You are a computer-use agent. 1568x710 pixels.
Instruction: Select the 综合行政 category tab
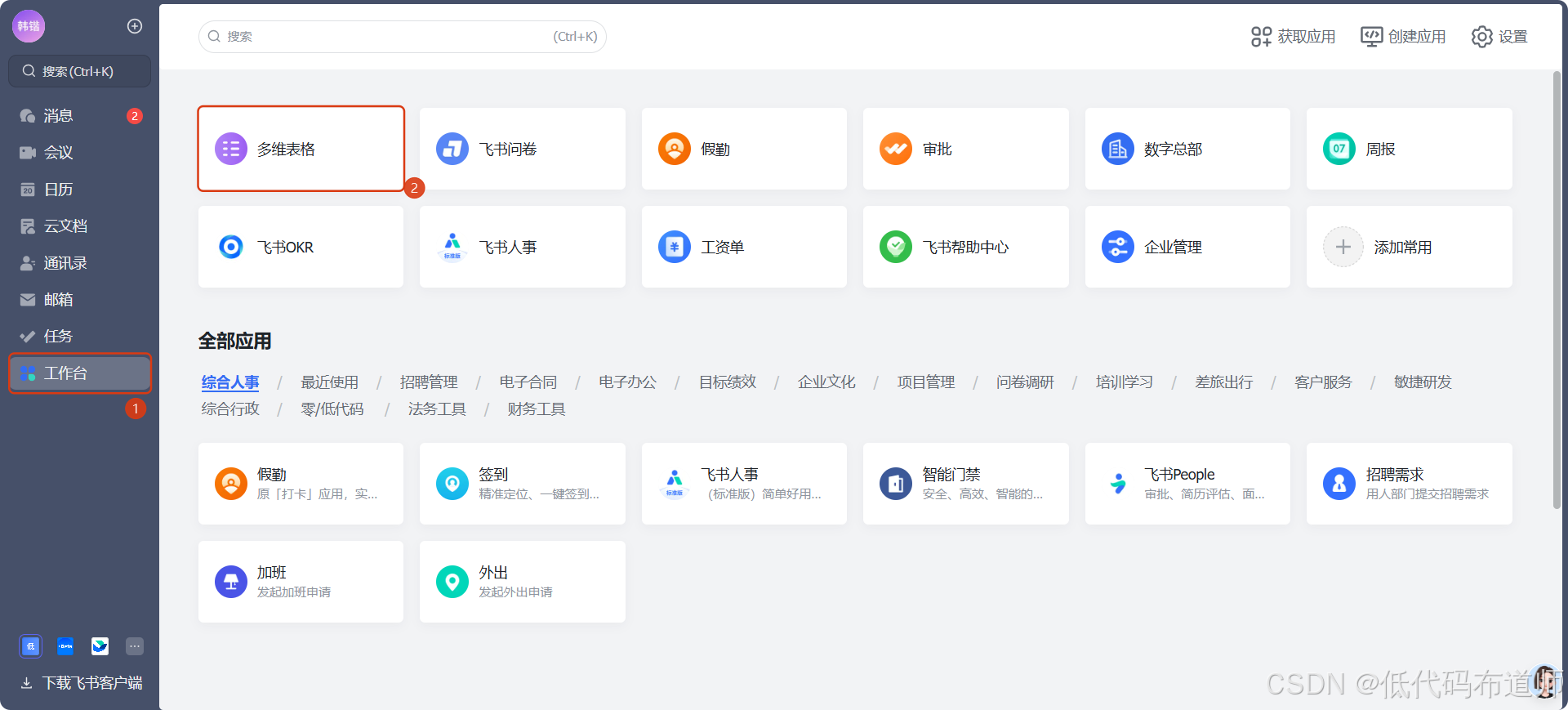tap(230, 409)
